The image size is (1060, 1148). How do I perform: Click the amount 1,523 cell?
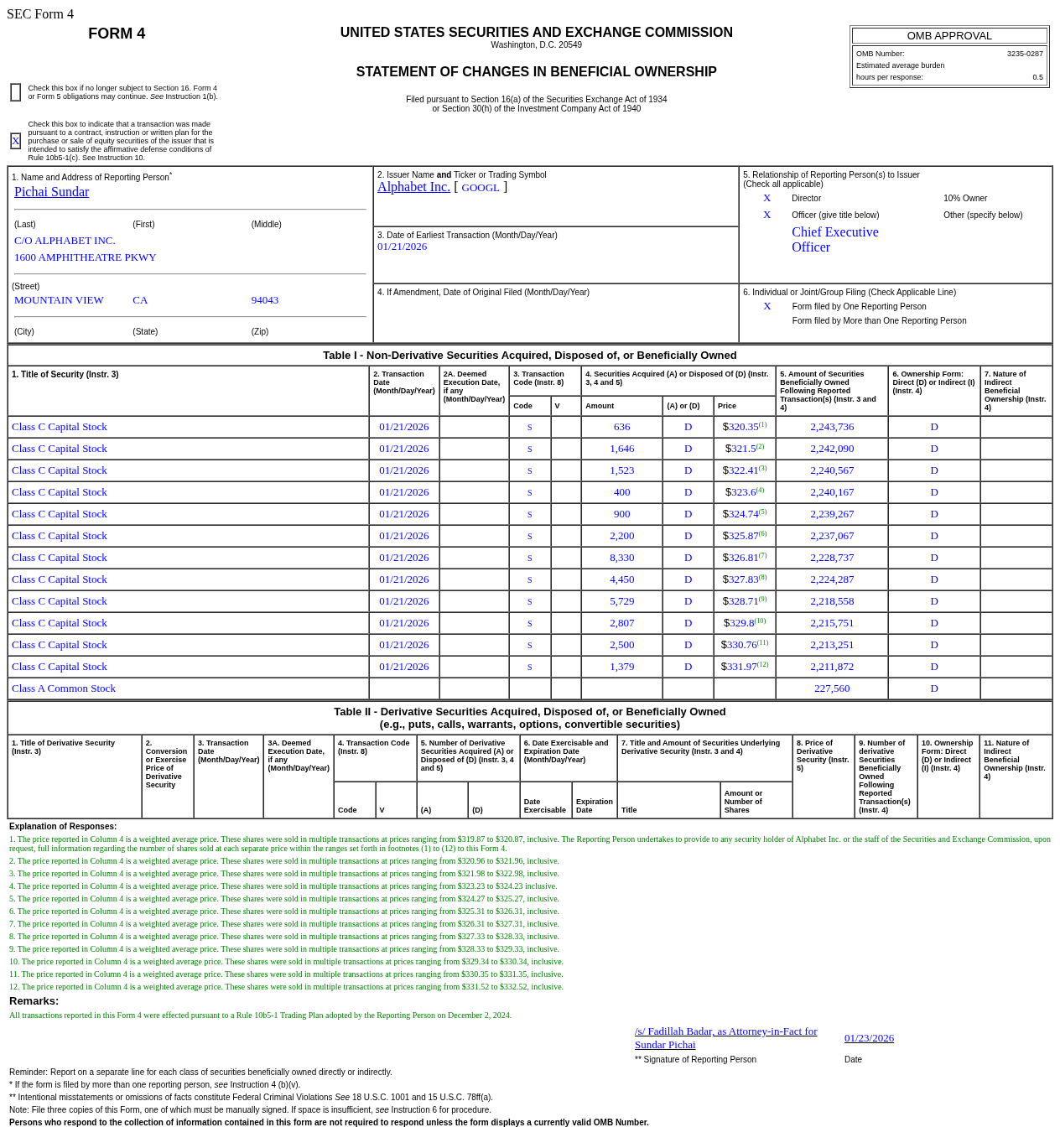pyautogui.click(x=621, y=470)
